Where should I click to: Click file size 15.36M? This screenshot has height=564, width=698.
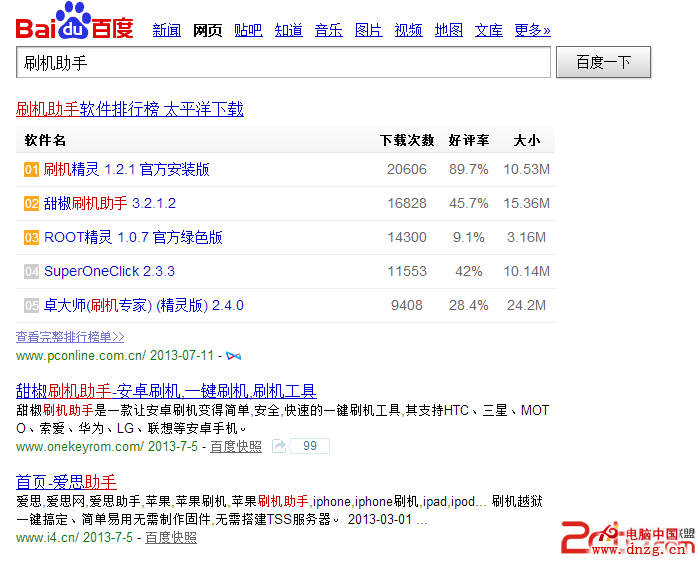pyautogui.click(x=527, y=203)
